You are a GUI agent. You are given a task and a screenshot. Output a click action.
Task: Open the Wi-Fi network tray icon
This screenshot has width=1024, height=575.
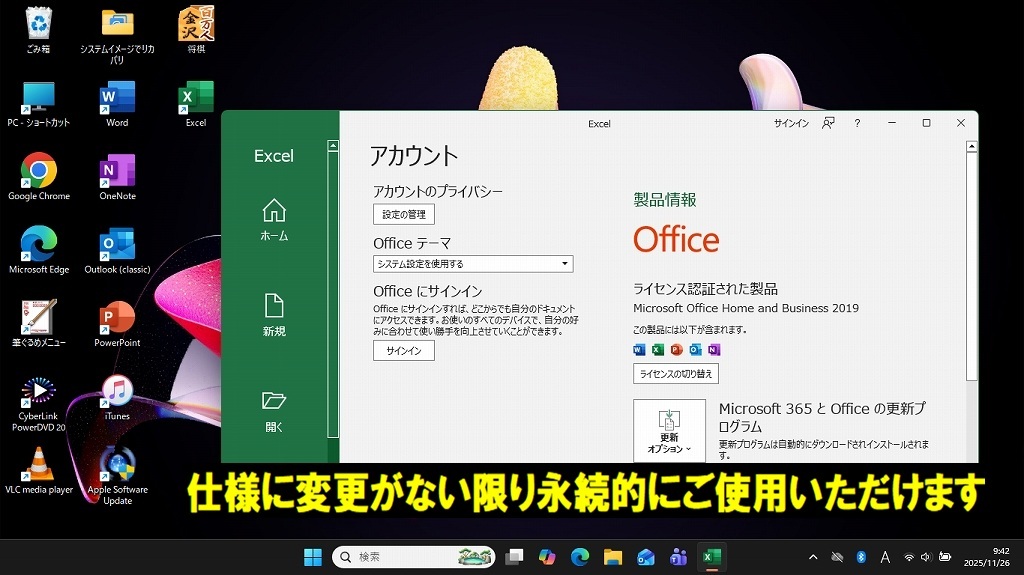pyautogui.click(x=908, y=557)
